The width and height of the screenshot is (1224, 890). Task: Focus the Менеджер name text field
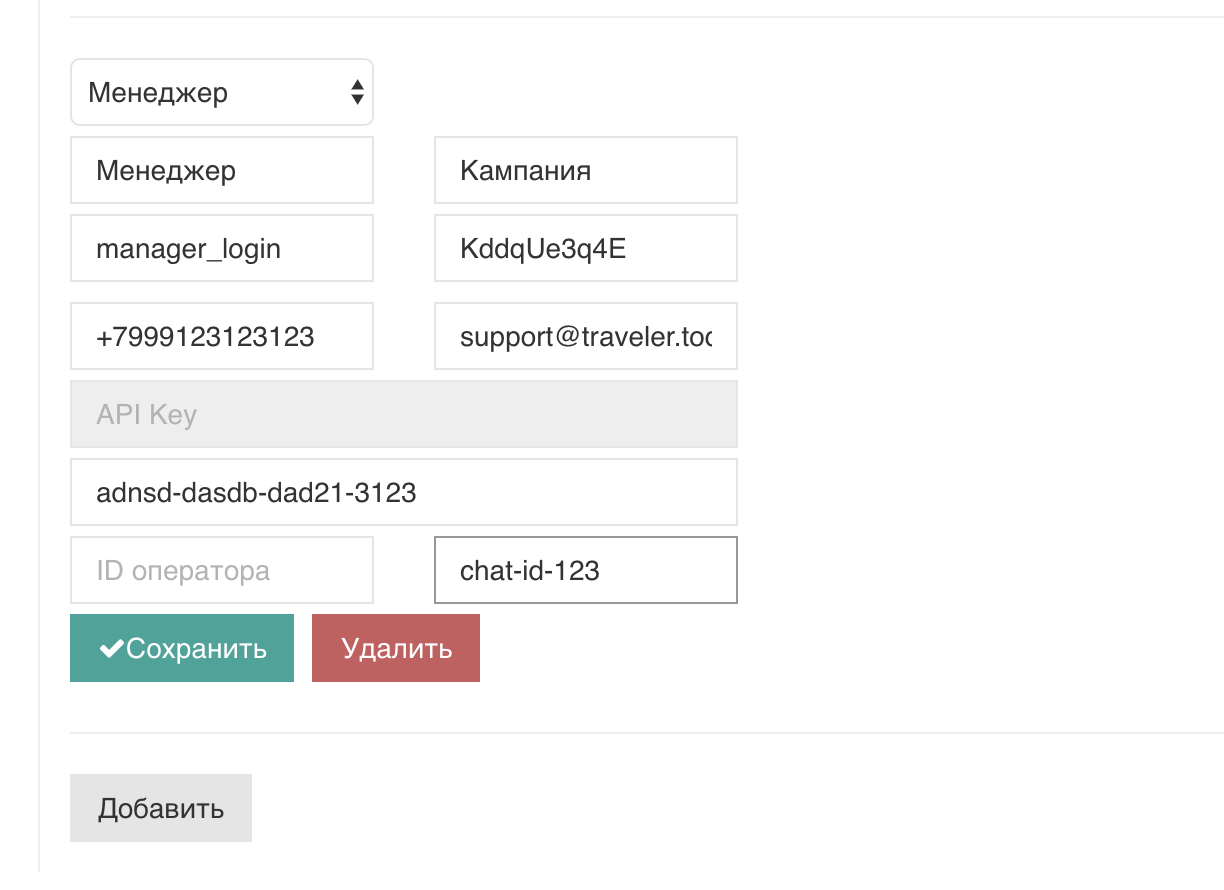(221, 170)
